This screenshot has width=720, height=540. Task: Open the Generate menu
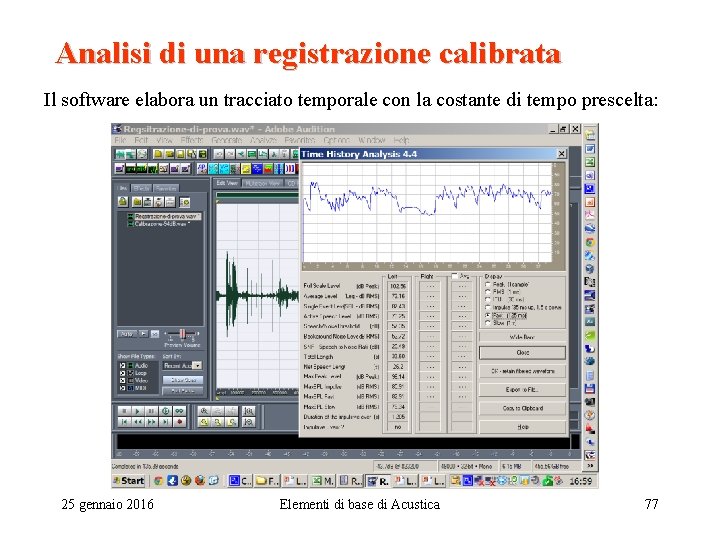point(227,140)
